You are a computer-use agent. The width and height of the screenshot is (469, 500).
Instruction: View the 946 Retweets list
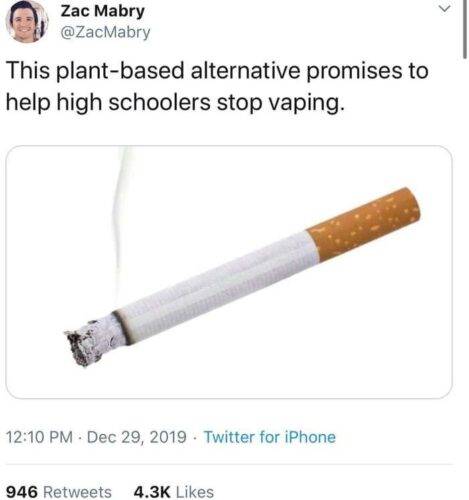pyautogui.click(x=59, y=492)
